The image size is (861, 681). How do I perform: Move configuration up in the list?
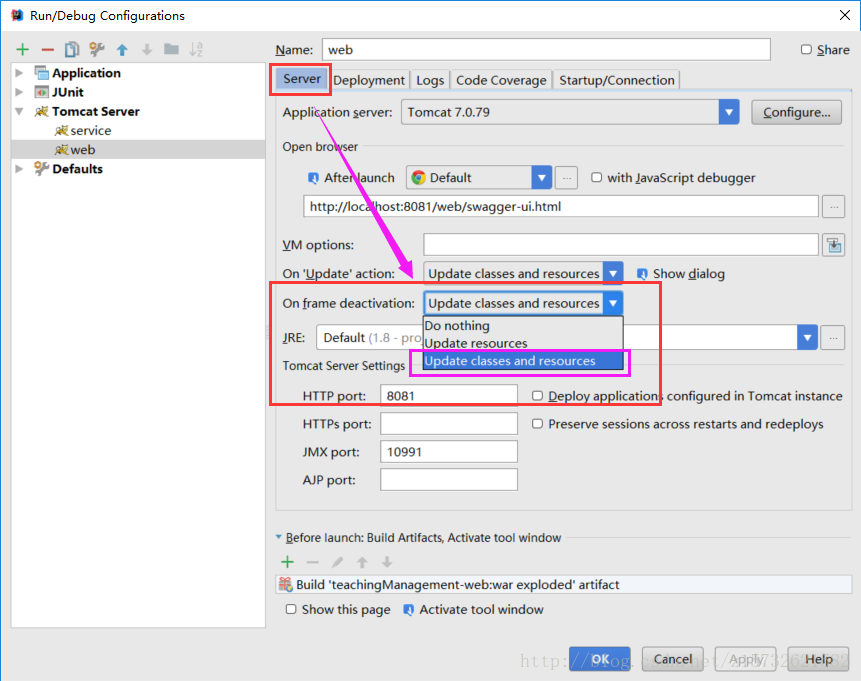pyautogui.click(x=122, y=50)
